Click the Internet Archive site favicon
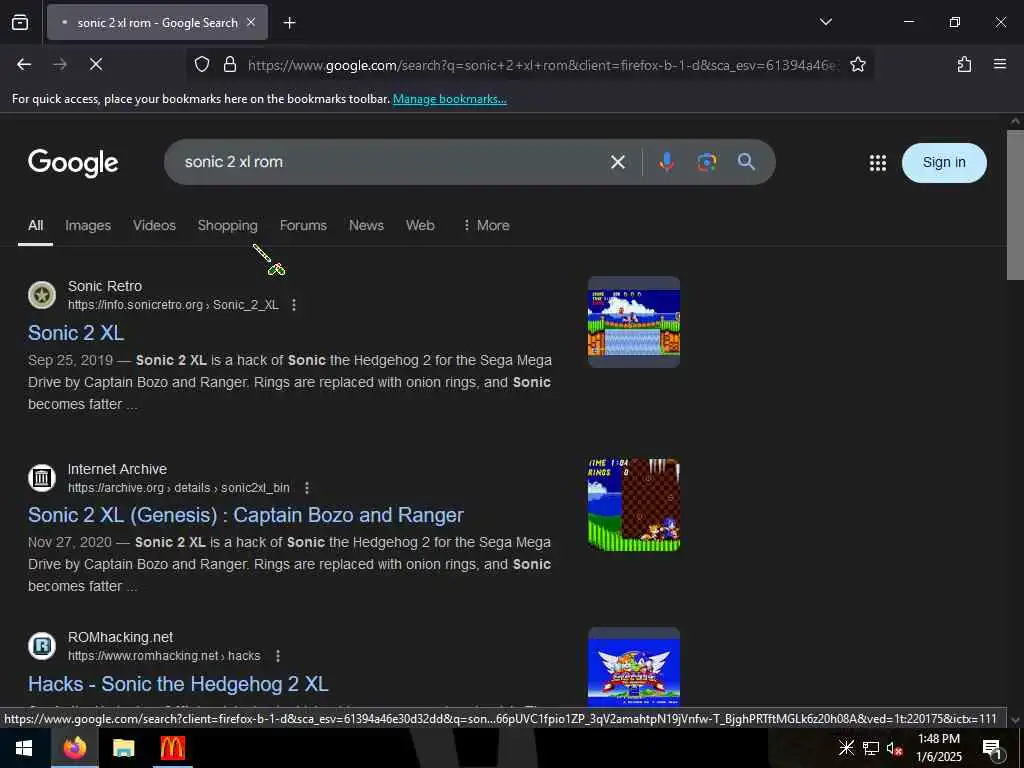This screenshot has height=768, width=1024. [x=42, y=478]
